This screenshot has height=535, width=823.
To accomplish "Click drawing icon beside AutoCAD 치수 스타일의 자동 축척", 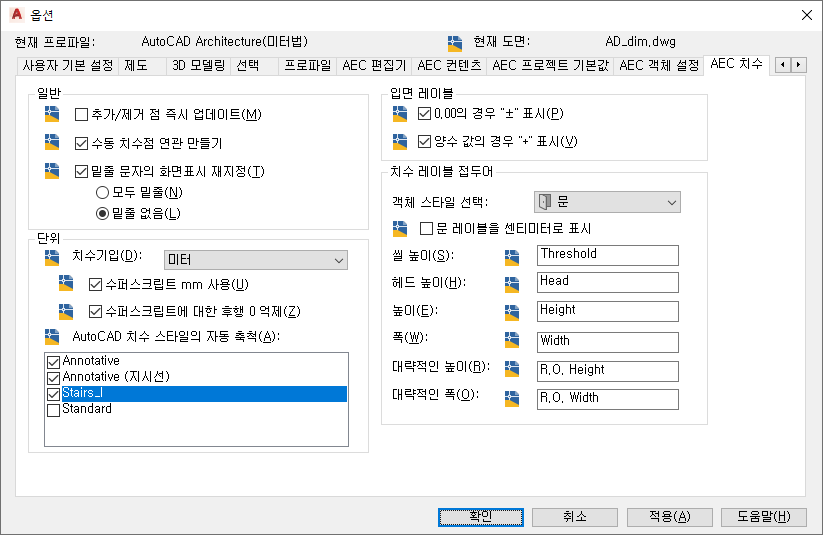I will 52,336.
